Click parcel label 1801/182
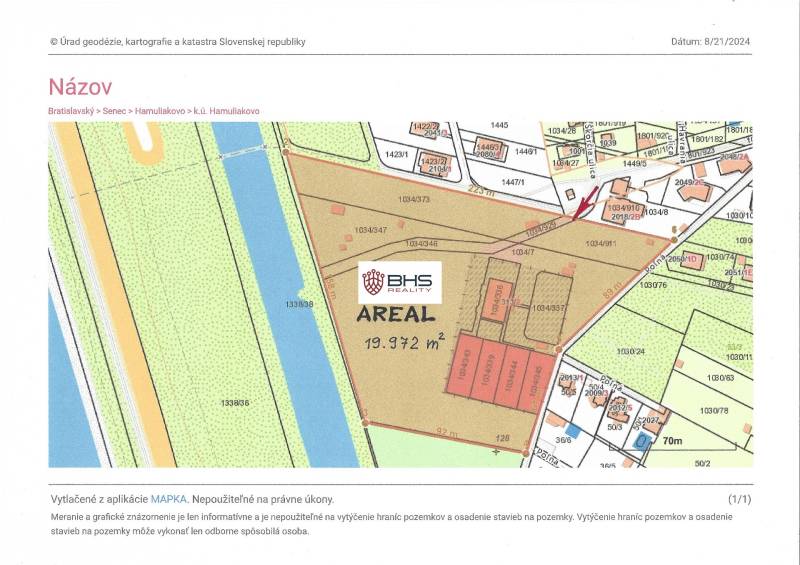This screenshot has height=565, width=800. coord(708,139)
